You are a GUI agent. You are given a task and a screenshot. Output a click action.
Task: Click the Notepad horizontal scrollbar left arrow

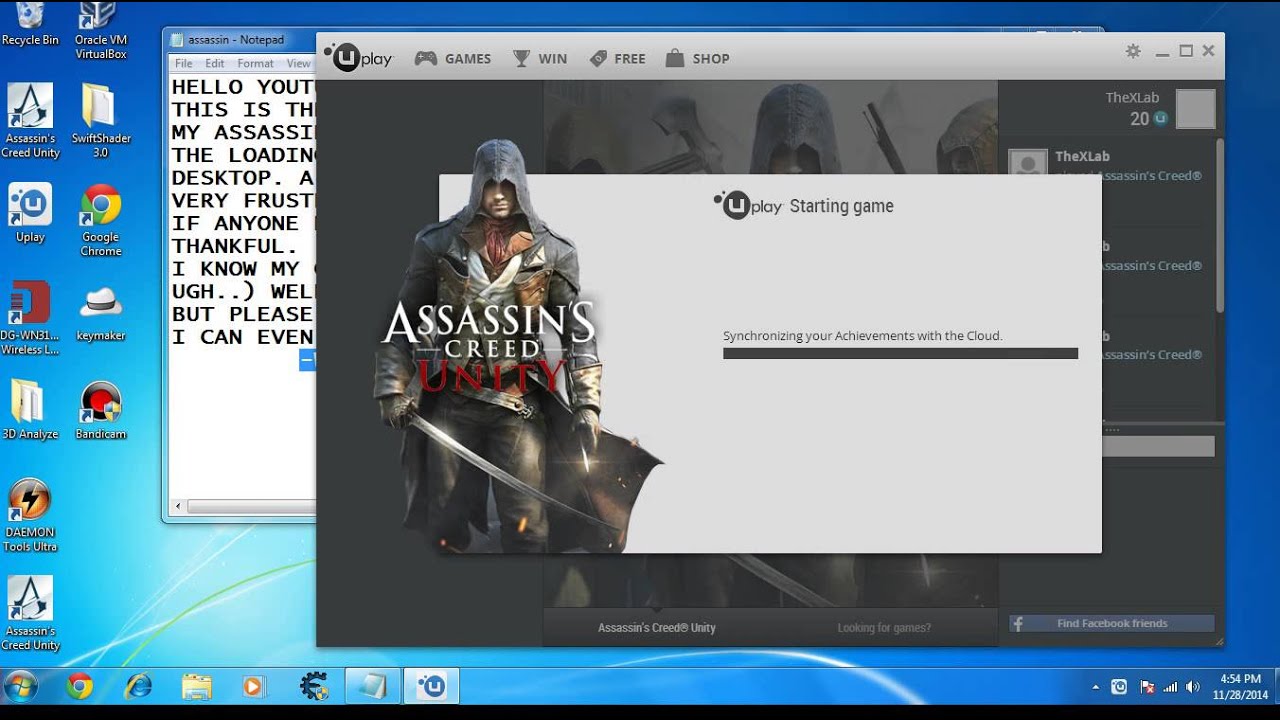point(180,505)
